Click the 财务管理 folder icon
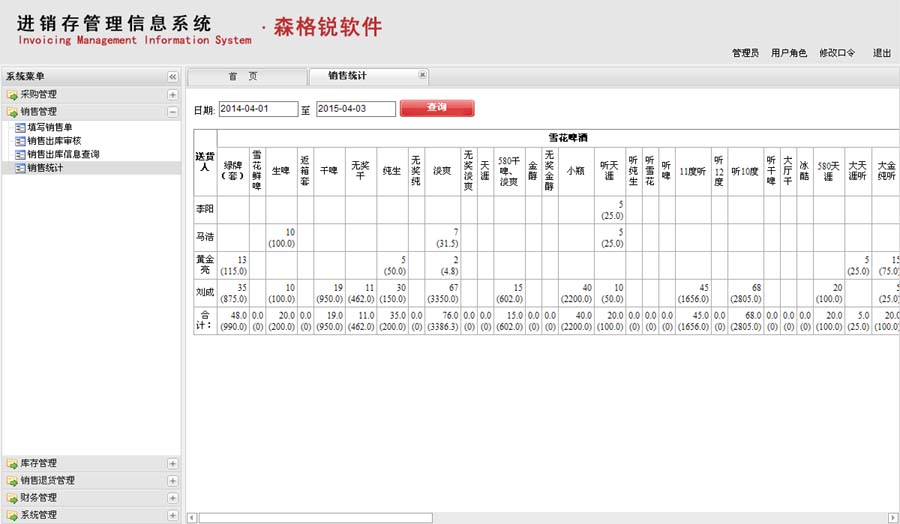This screenshot has height=524, width=900. coord(12,498)
